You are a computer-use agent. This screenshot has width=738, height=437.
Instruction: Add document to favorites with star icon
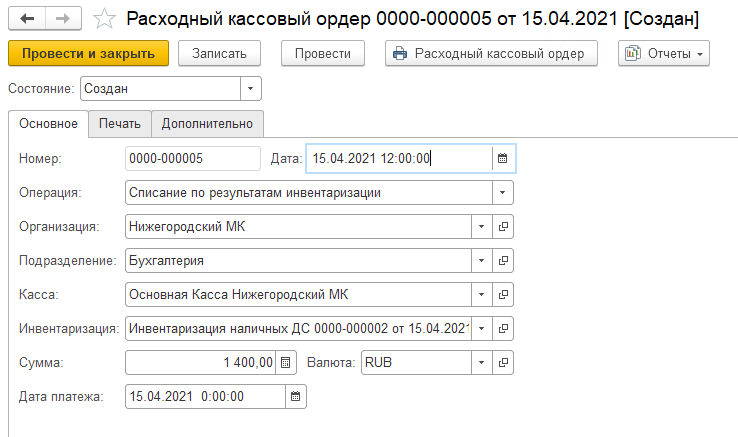pyautogui.click(x=102, y=19)
